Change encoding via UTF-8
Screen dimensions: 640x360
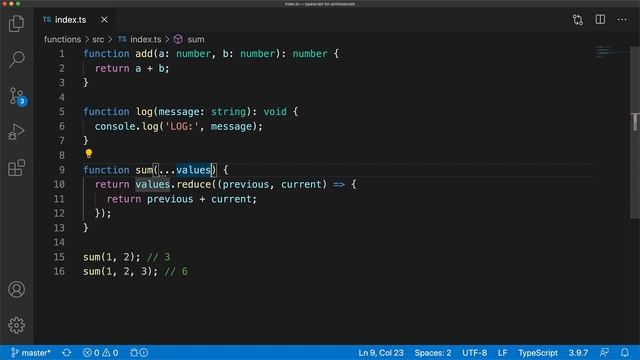point(474,353)
